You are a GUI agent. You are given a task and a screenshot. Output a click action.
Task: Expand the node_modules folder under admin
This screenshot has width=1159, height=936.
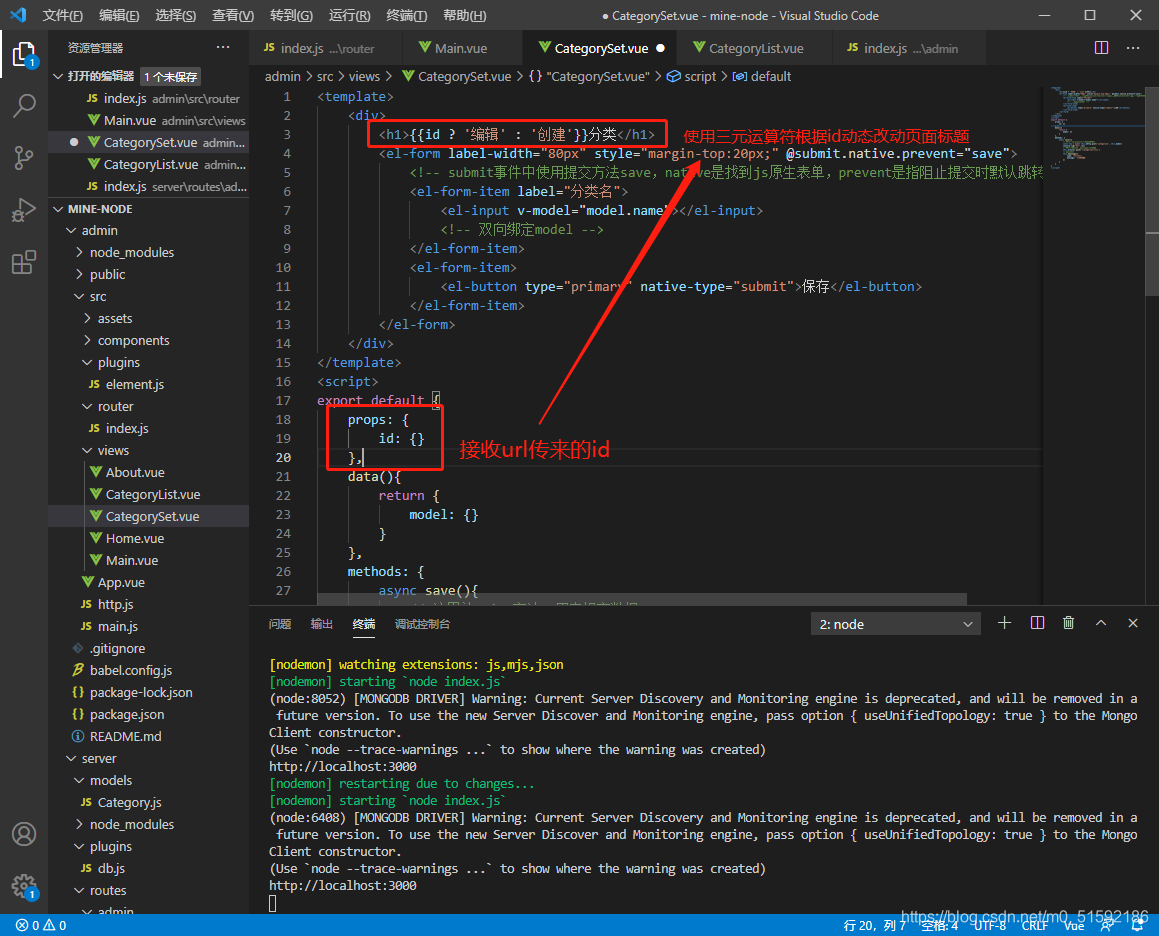pyautogui.click(x=131, y=252)
